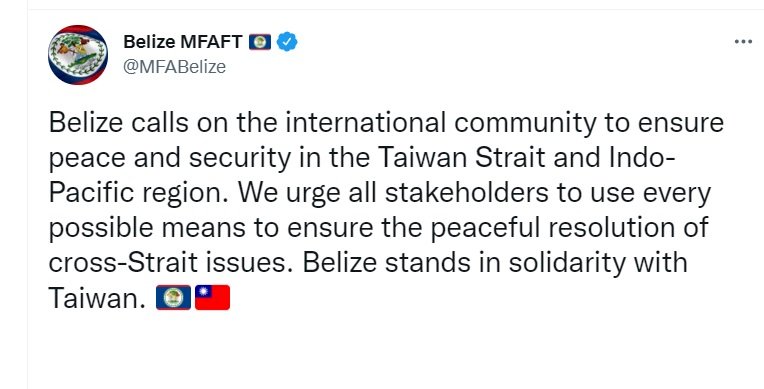Open the Belize MFAFT profile avatar

coord(78,55)
